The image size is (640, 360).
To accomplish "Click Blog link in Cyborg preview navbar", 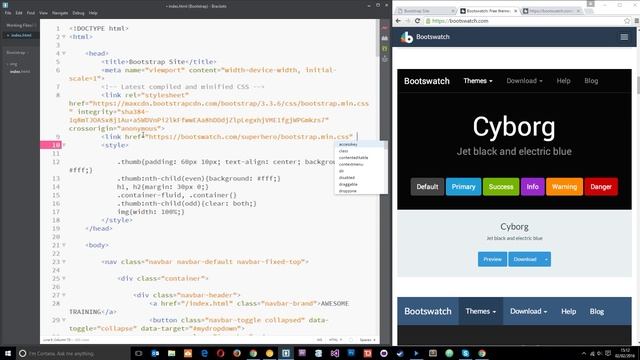I will click(x=591, y=81).
